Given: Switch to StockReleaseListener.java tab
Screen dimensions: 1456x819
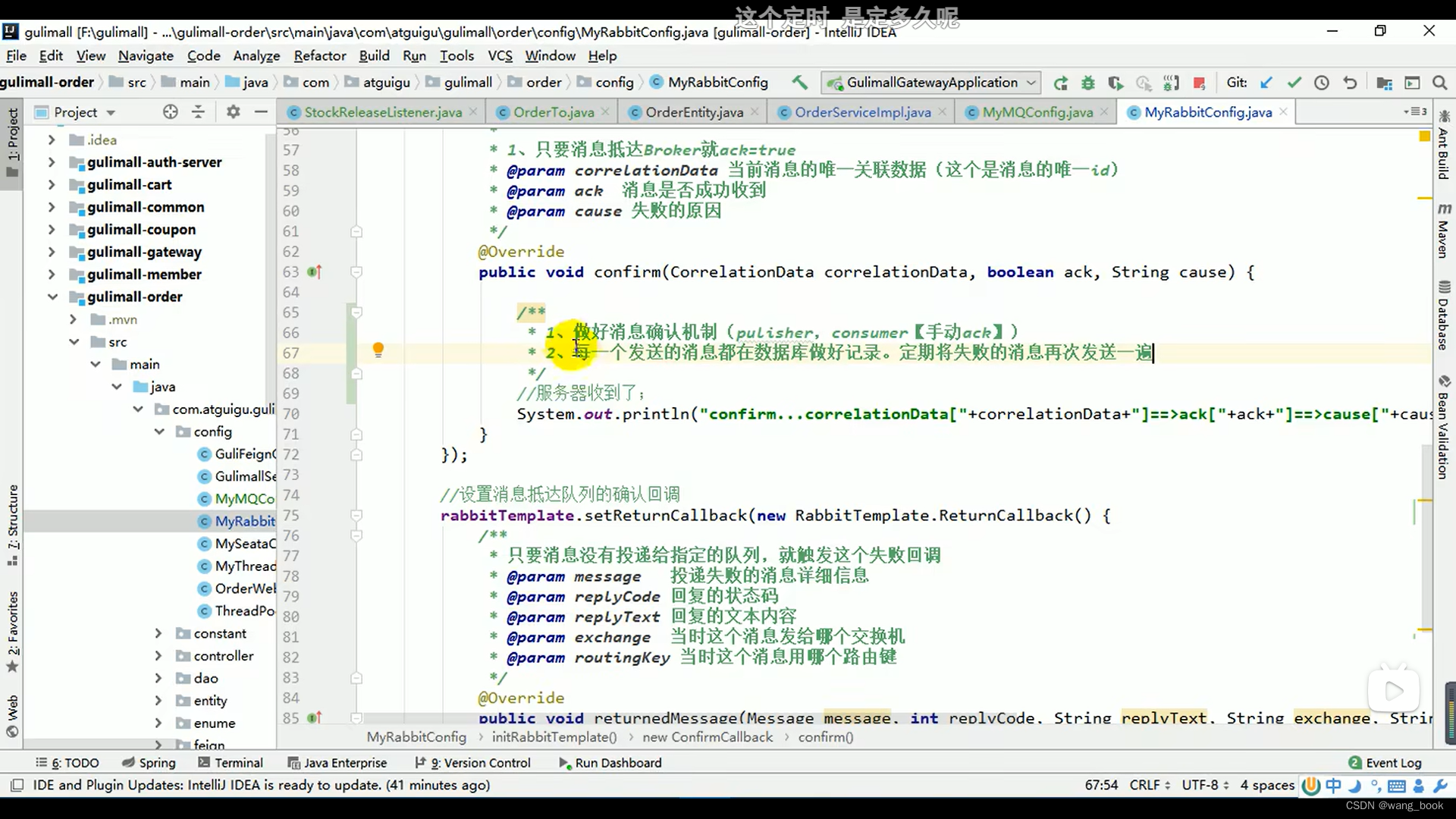Looking at the screenshot, I should [383, 112].
